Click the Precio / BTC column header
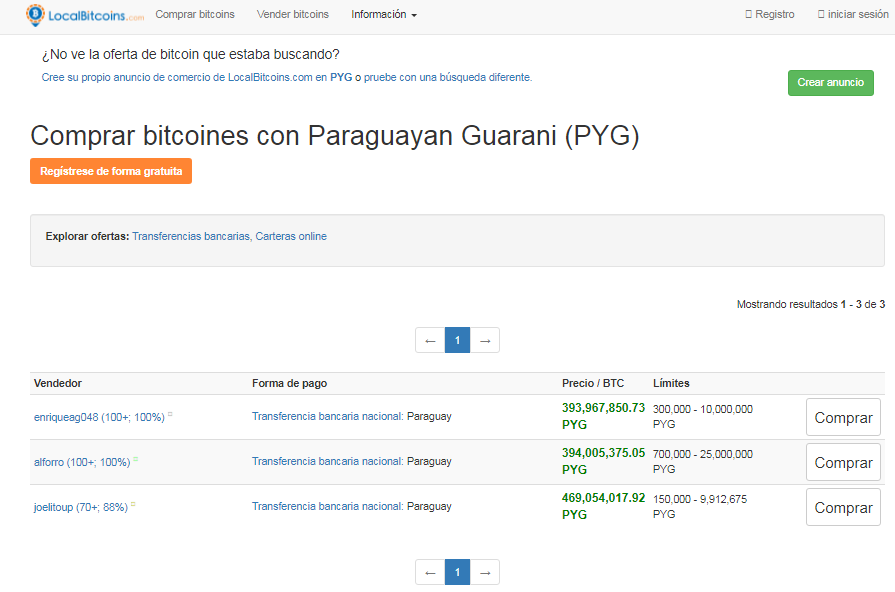 (x=593, y=383)
